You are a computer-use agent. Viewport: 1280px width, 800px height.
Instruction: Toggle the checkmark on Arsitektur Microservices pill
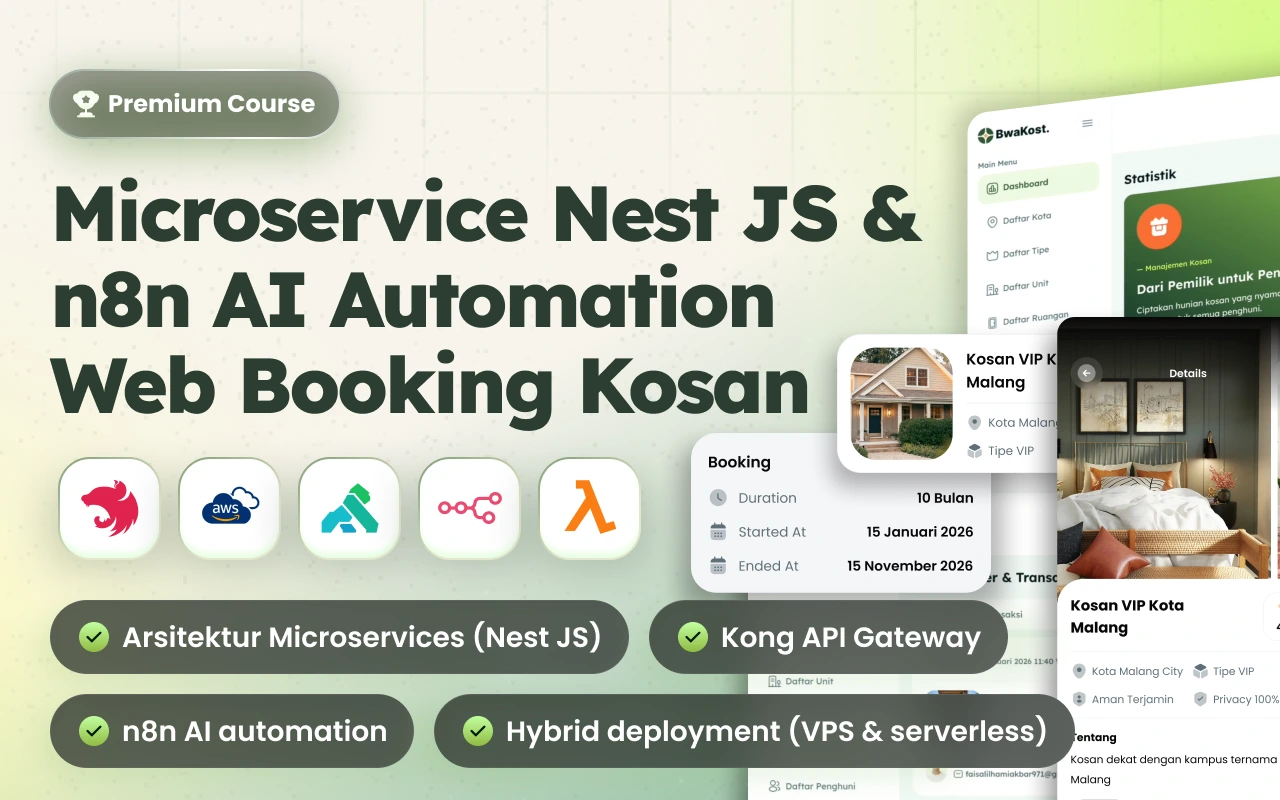93,637
